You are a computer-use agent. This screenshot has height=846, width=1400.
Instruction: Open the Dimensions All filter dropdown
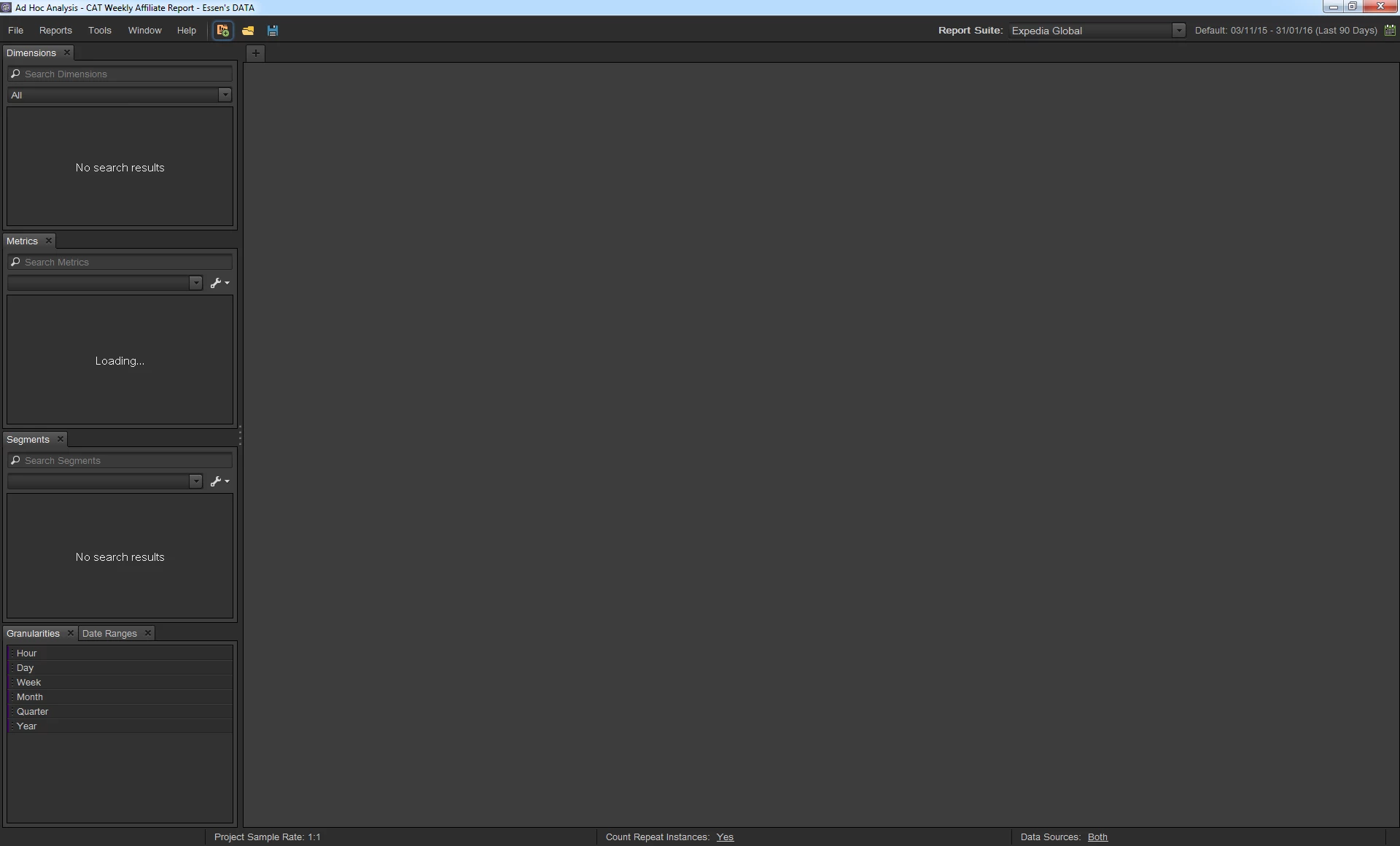pos(225,95)
